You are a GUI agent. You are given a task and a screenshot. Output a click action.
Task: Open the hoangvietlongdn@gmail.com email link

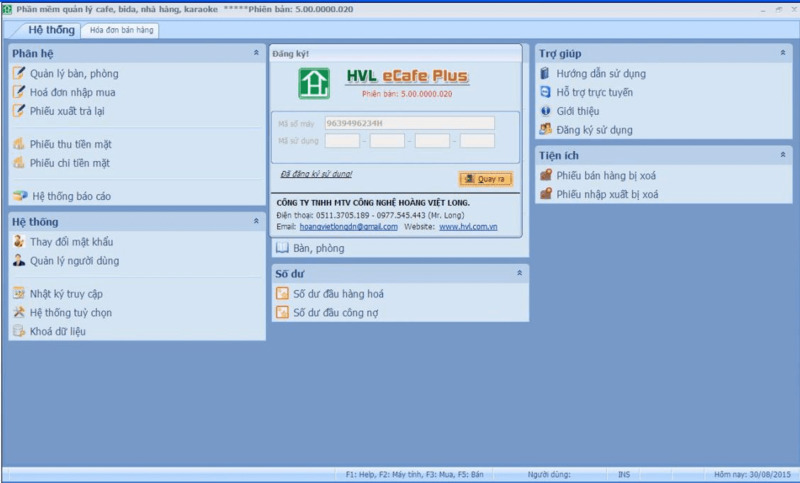(x=348, y=227)
